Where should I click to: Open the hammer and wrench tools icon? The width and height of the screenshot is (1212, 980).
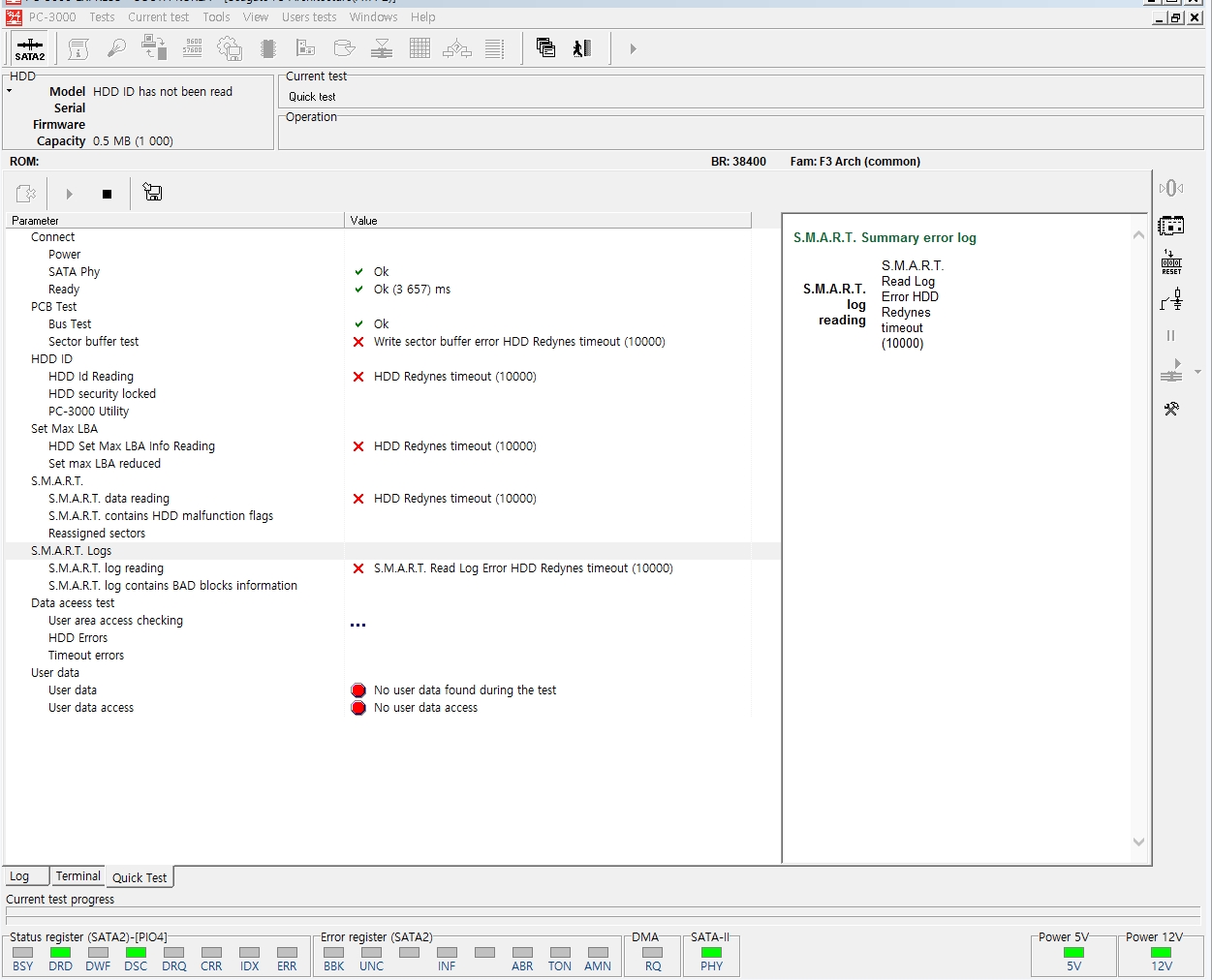(1171, 409)
